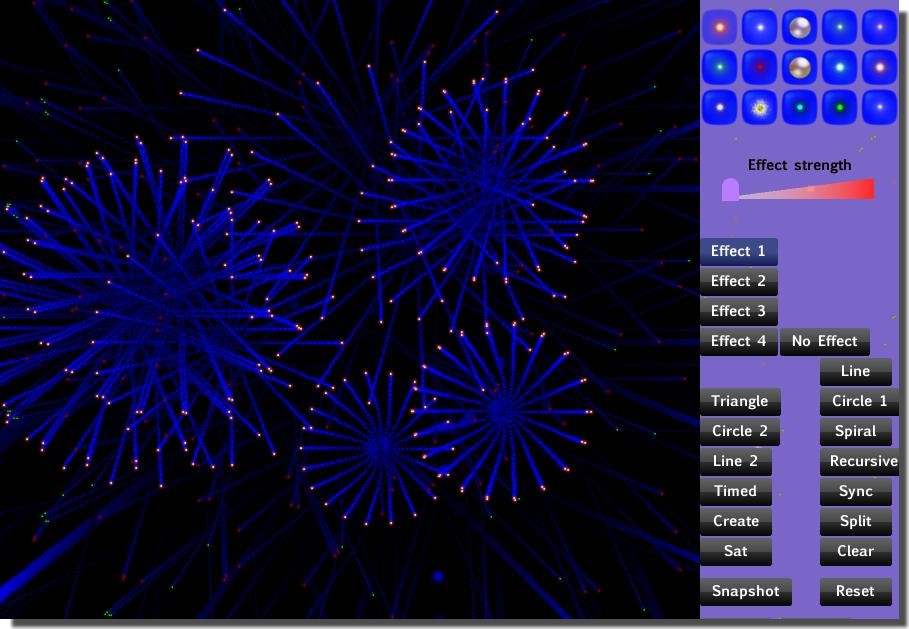Click the Split button
The width and height of the screenshot is (909, 629).
coord(856,521)
